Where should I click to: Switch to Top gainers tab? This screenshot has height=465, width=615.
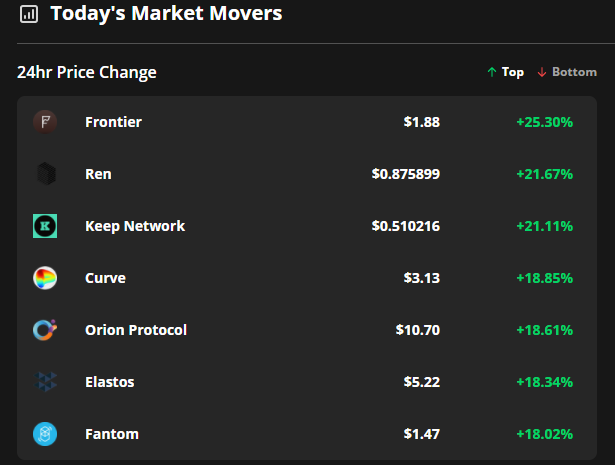point(505,72)
